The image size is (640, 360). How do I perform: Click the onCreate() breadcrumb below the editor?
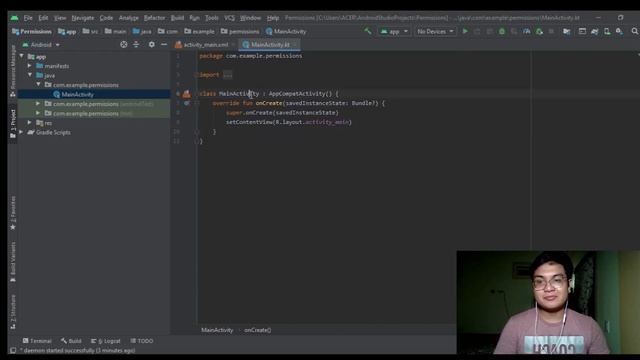[x=258, y=330]
